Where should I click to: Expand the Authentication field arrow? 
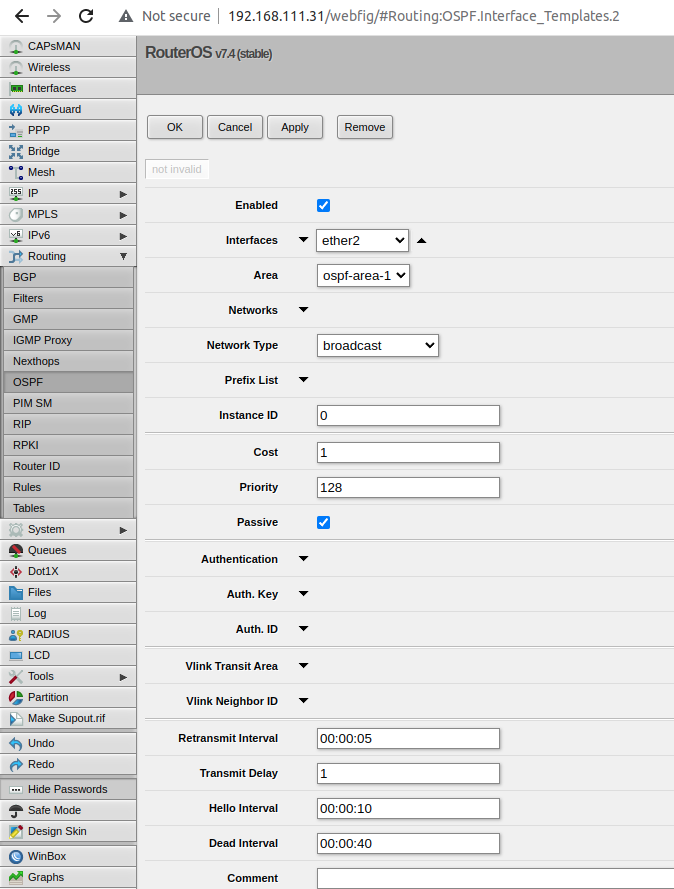point(304,559)
